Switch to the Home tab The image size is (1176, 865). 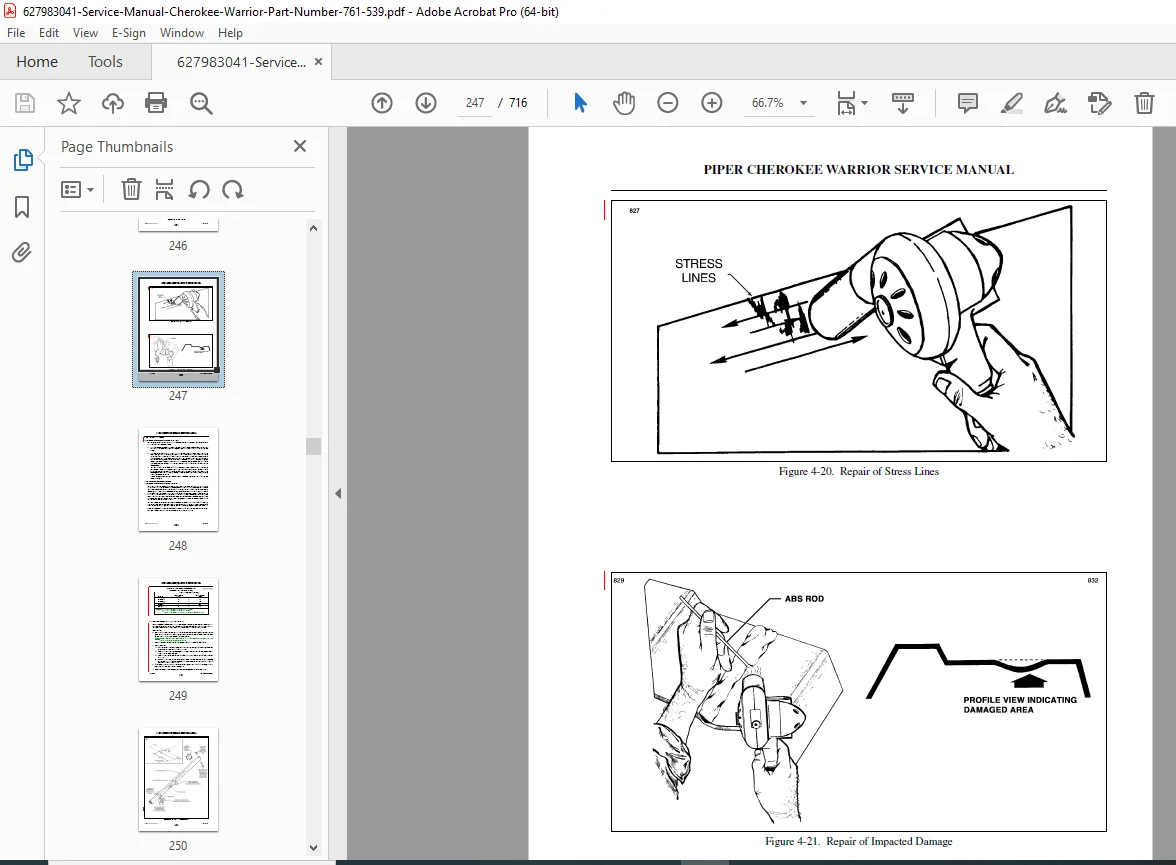37,62
